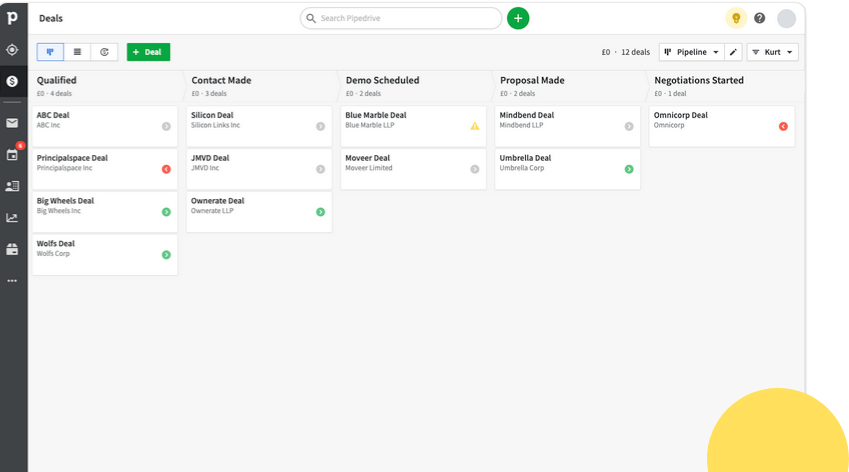Screen dimensions: 849x472
Task: Open the Products box icon in sidebar
Action: click(x=12, y=249)
